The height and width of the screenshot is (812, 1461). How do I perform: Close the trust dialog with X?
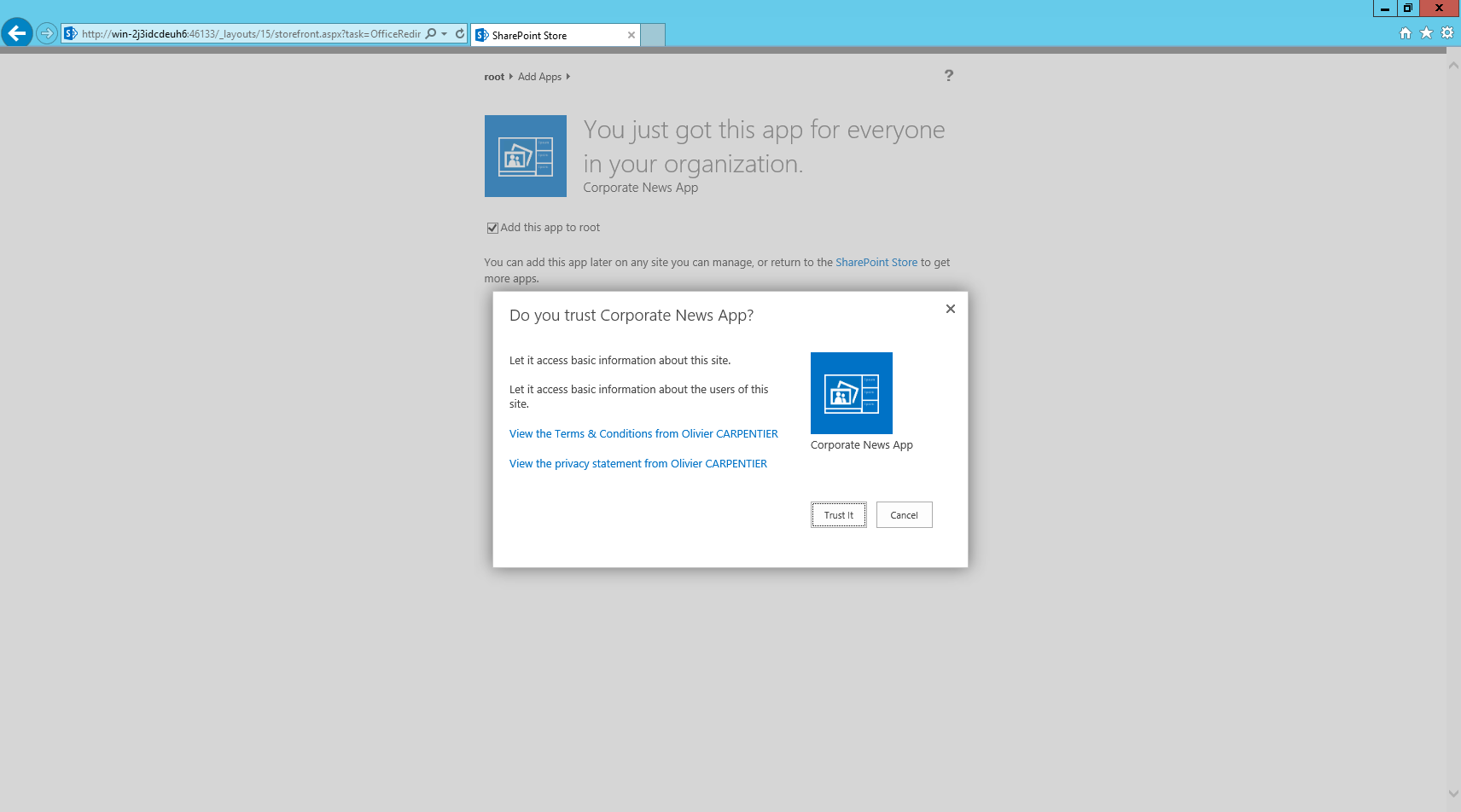coord(951,309)
